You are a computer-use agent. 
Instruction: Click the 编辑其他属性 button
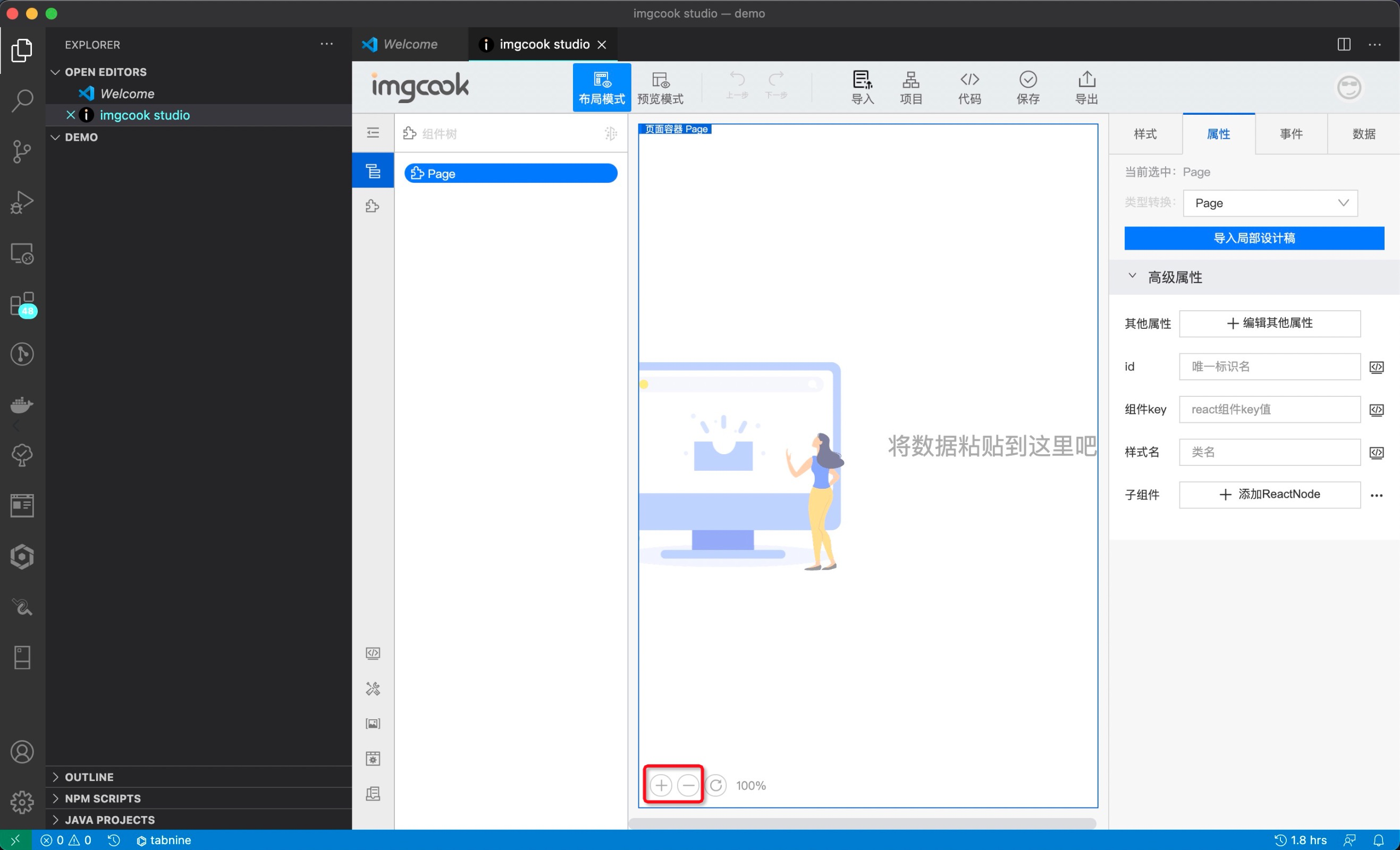click(1270, 323)
